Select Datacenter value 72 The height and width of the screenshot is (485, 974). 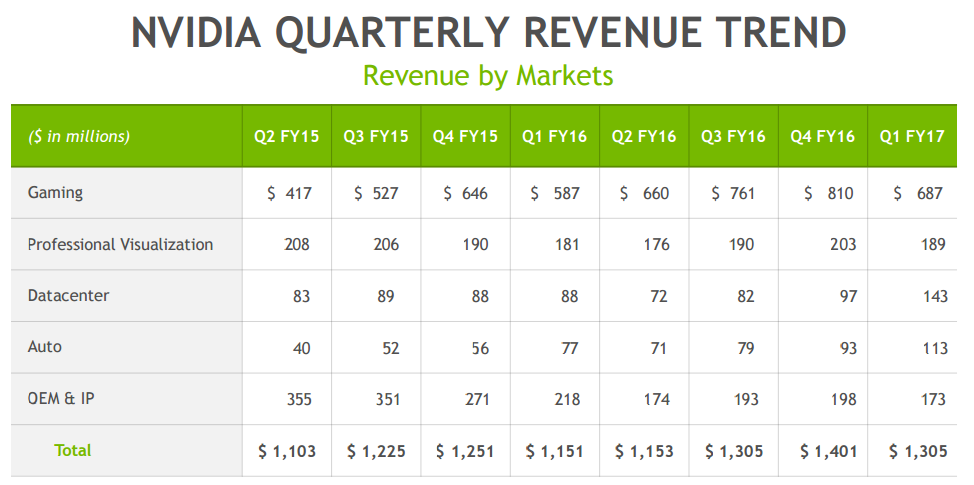point(658,296)
